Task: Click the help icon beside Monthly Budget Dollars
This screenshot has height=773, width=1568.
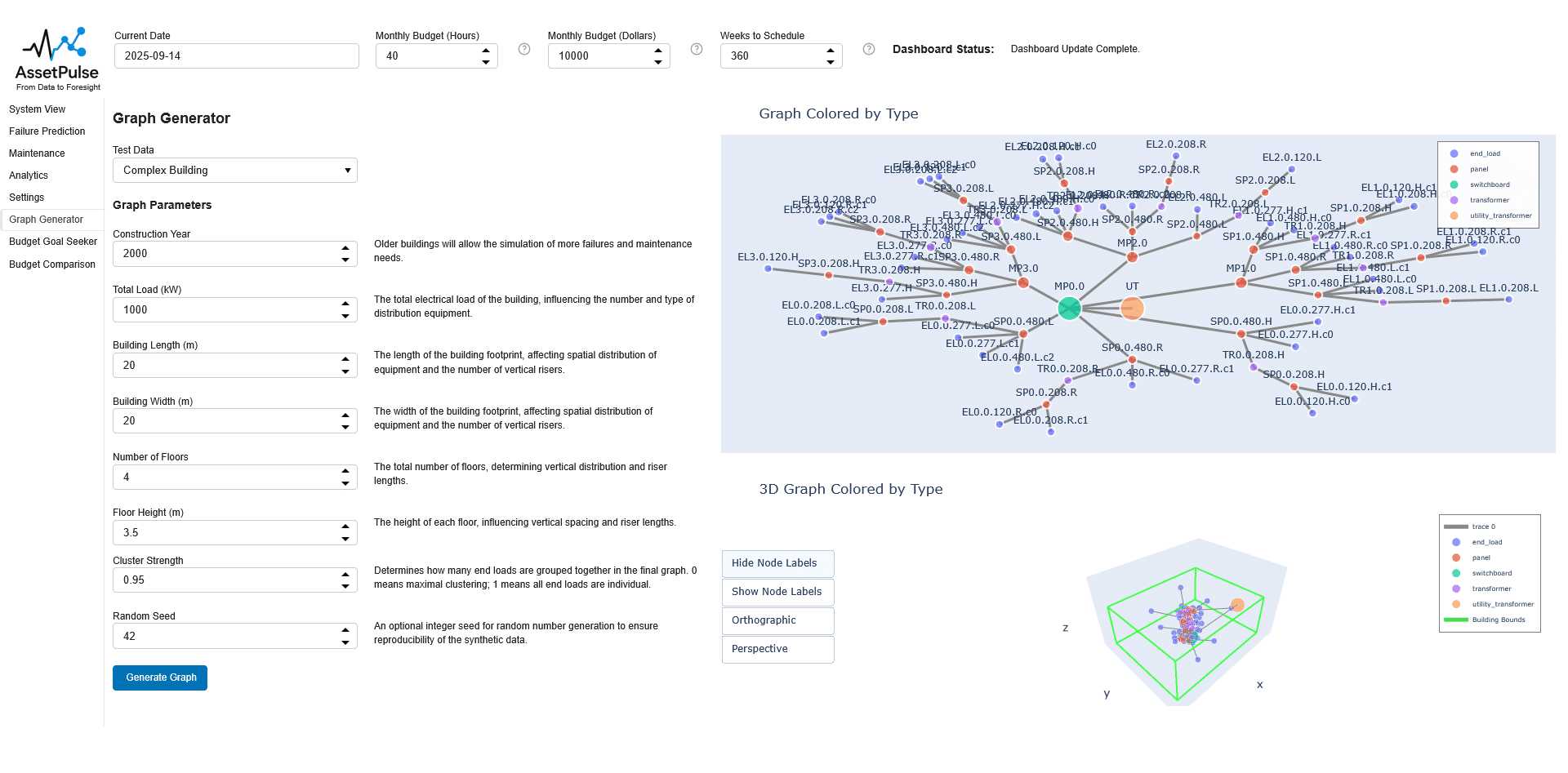Action: click(x=697, y=49)
